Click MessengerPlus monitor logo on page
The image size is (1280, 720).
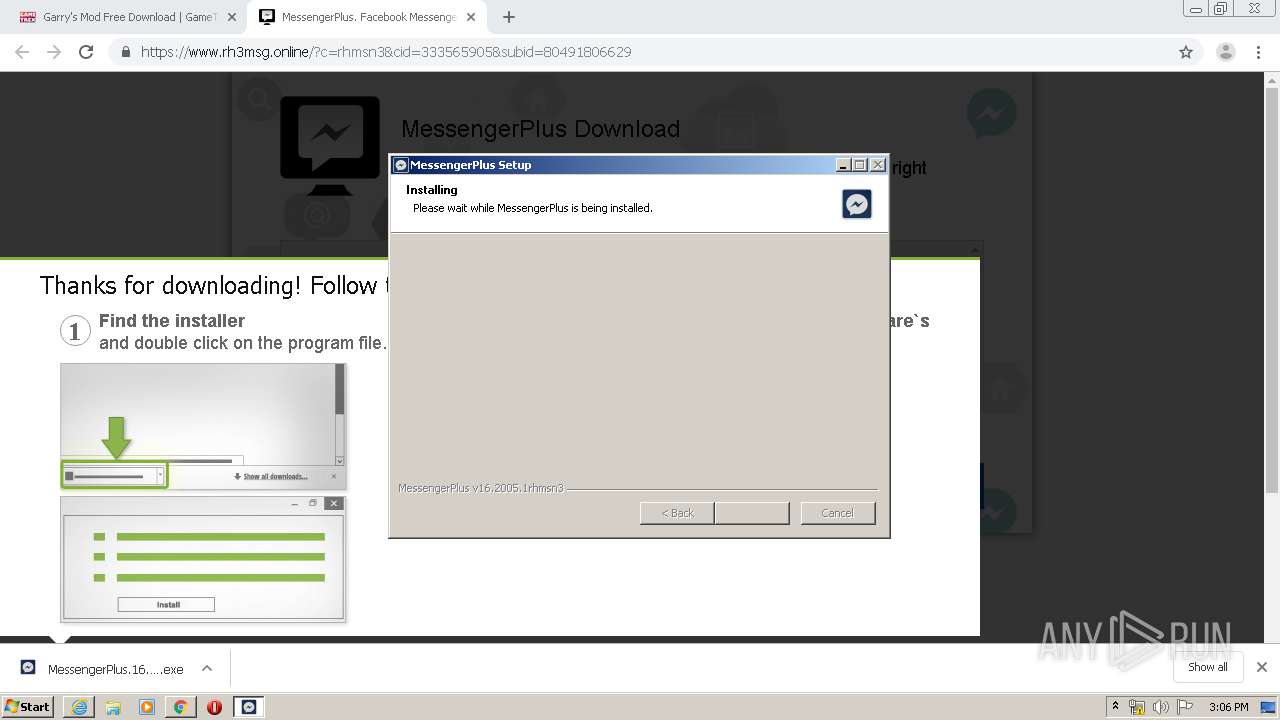(330, 145)
